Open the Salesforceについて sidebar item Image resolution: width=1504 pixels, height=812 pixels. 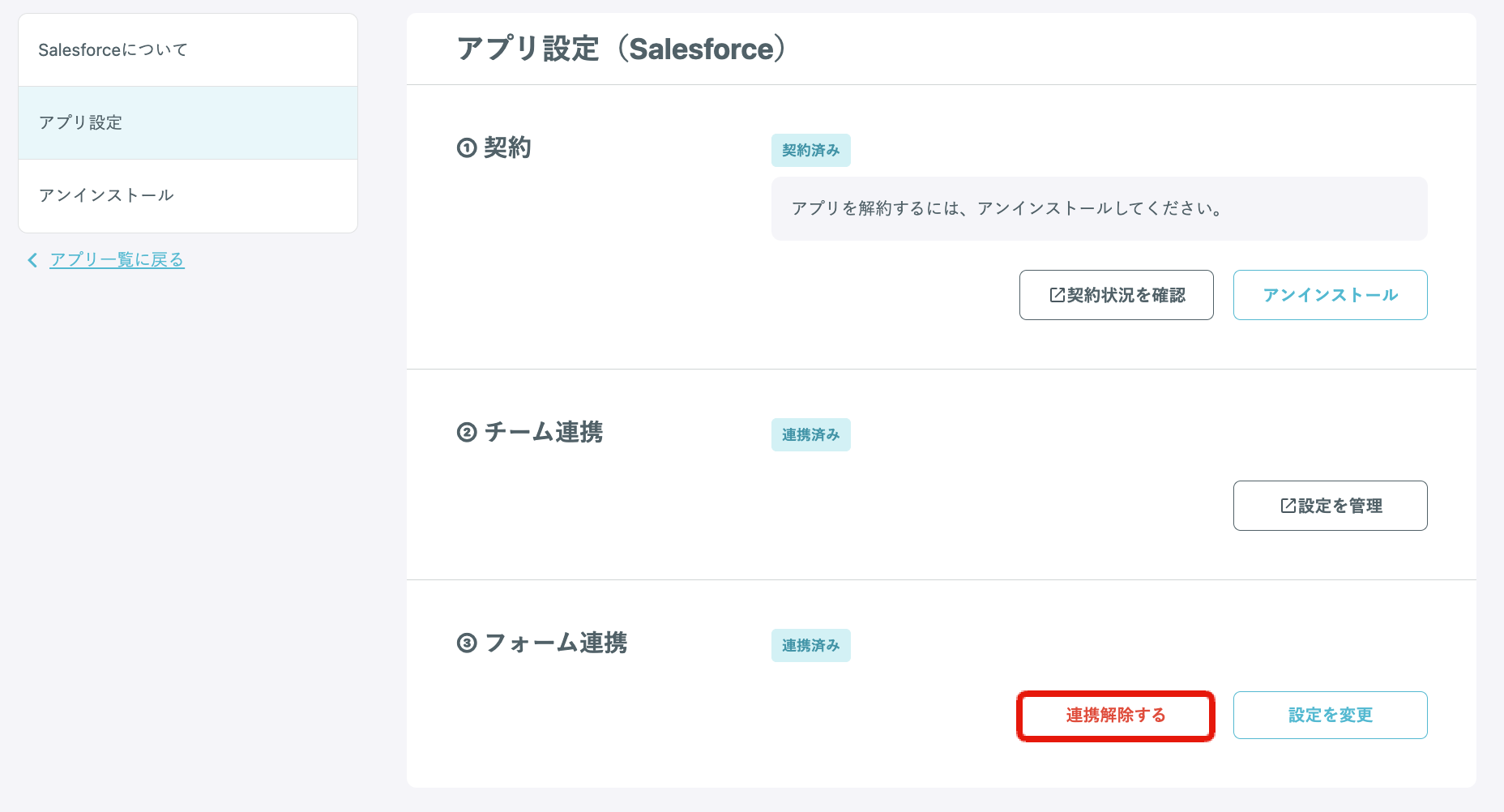click(x=188, y=50)
